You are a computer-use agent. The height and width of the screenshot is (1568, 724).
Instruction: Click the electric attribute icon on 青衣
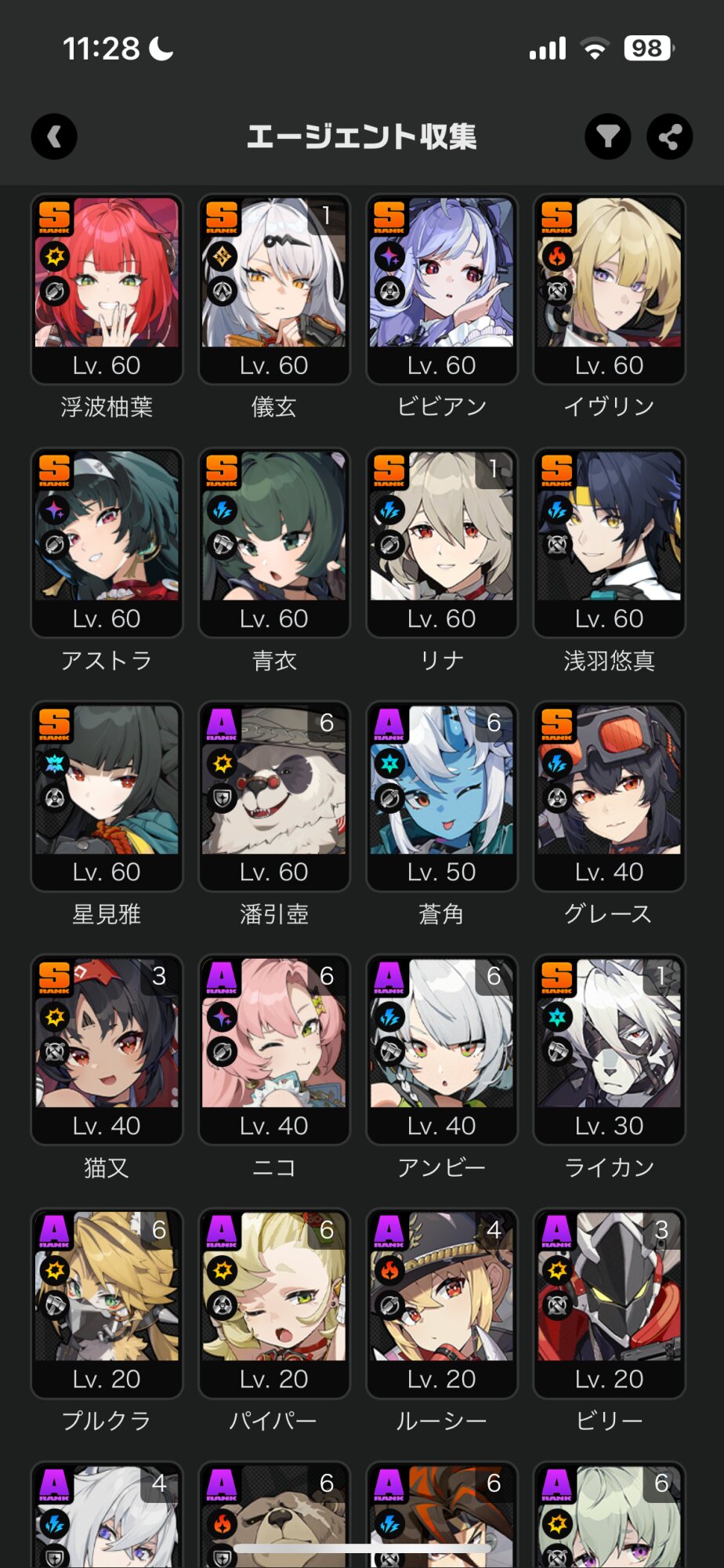pos(223,510)
